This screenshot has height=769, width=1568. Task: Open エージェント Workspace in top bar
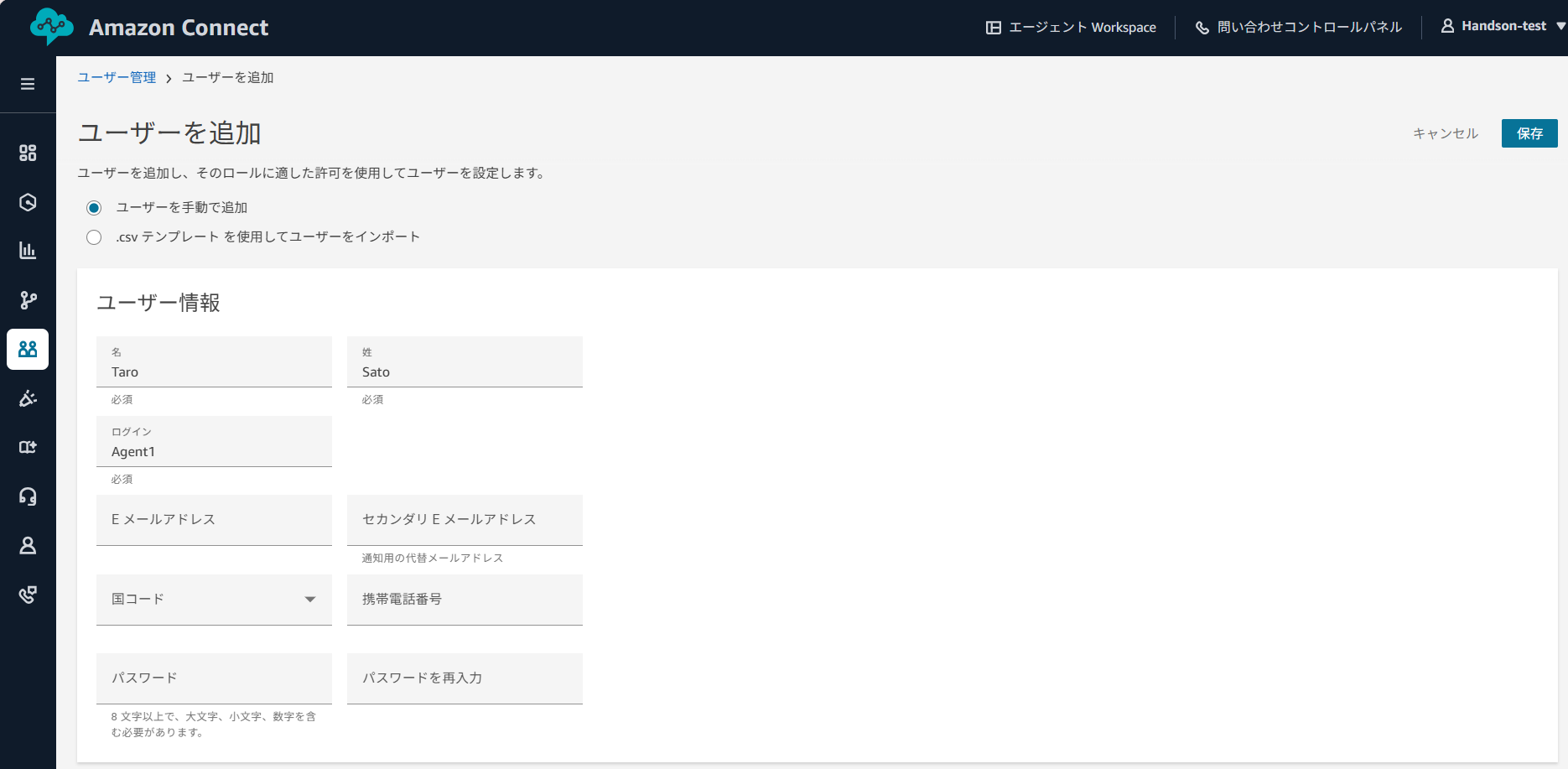pyautogui.click(x=1071, y=26)
